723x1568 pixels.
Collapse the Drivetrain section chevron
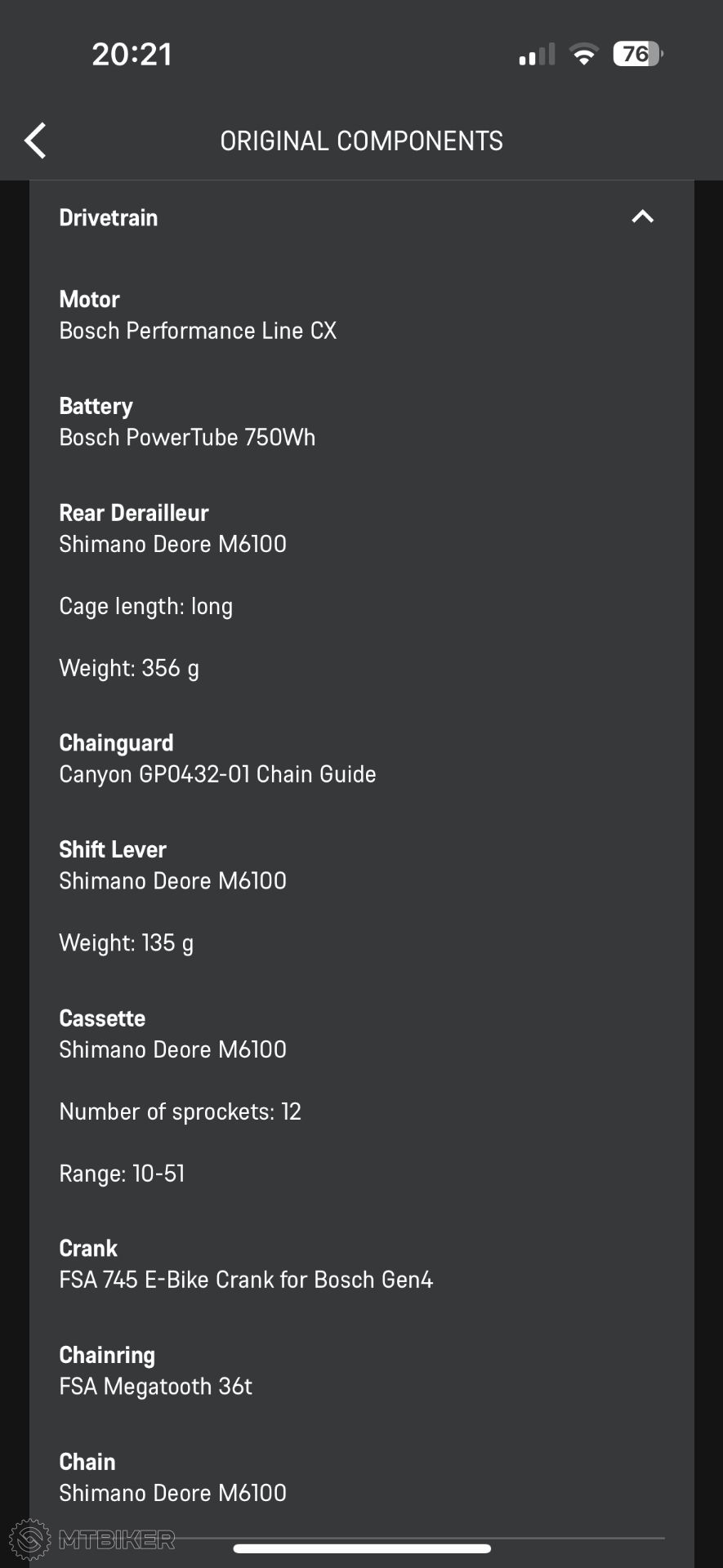643,217
